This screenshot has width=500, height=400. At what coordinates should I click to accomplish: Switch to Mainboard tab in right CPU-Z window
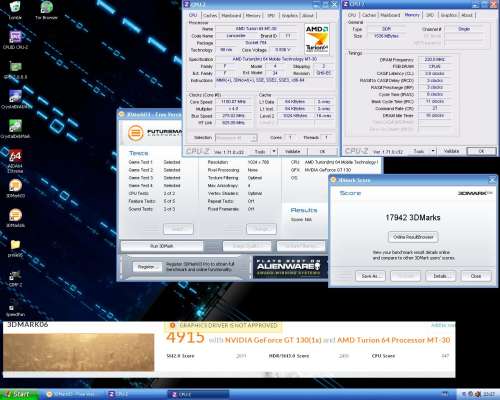click(390, 15)
